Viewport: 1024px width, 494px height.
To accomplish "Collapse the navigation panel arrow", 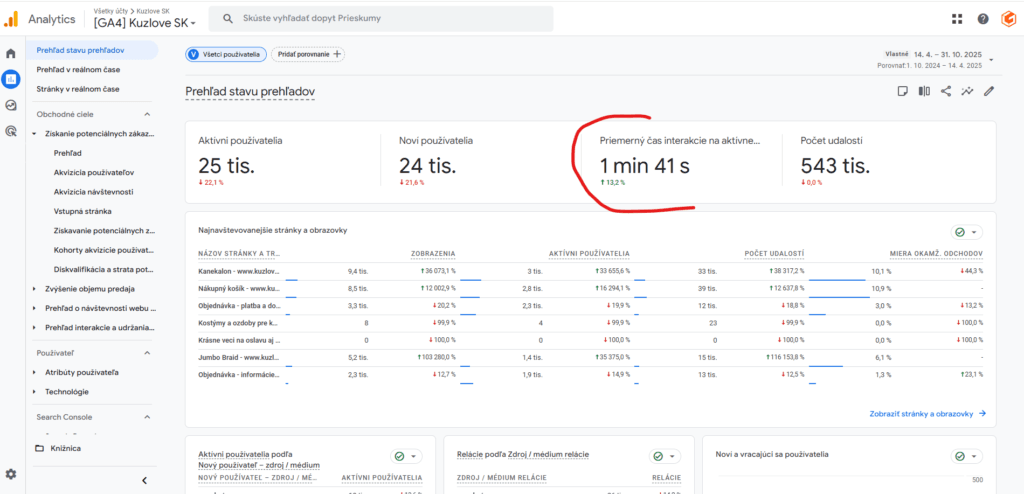I will click(x=144, y=480).
